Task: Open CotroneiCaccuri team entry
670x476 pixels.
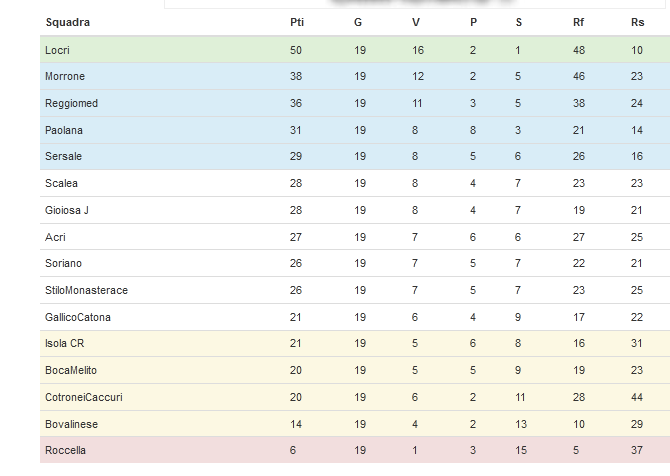Action: click(84, 397)
